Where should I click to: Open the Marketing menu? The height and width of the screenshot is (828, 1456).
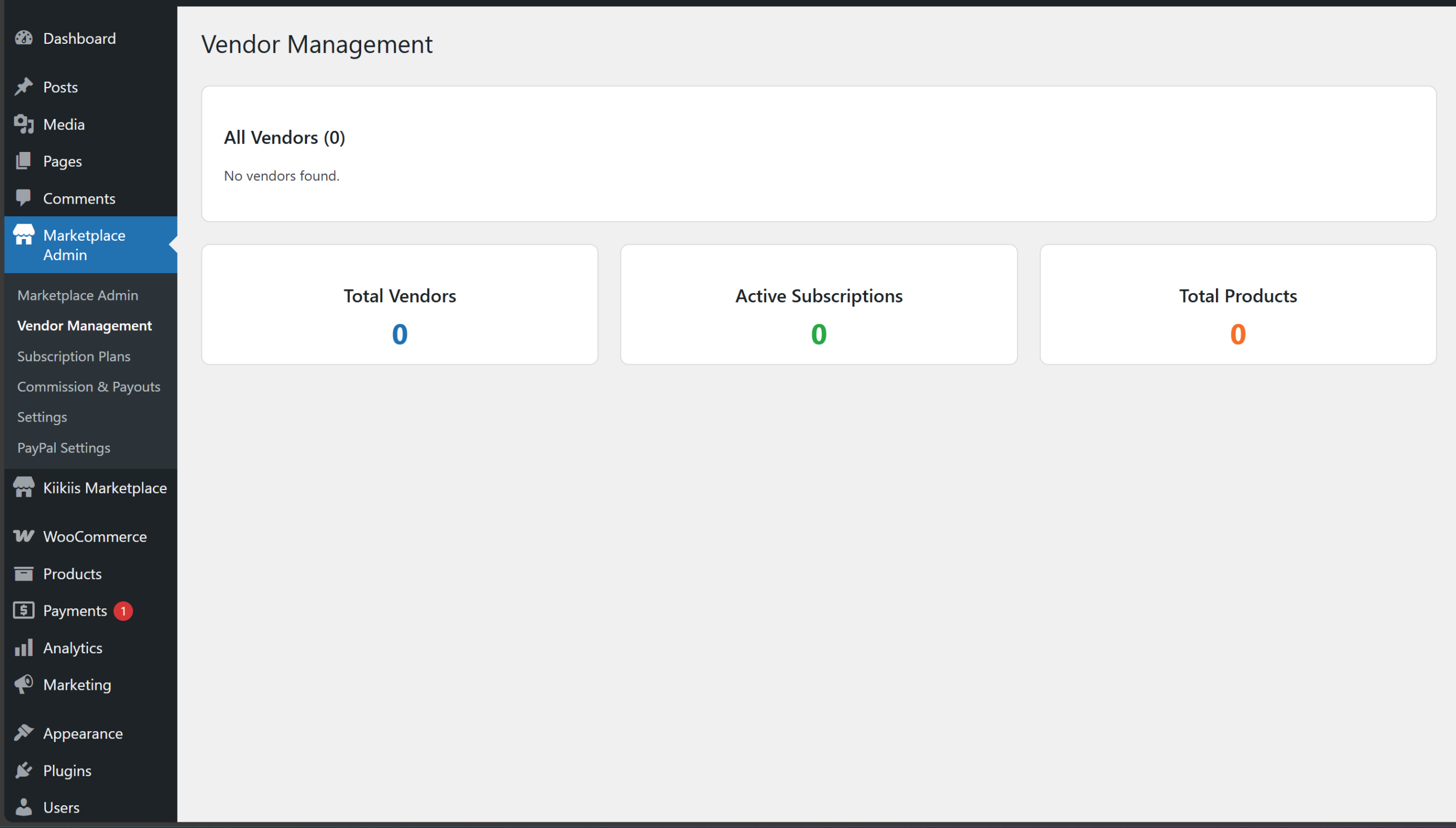[x=91, y=685]
